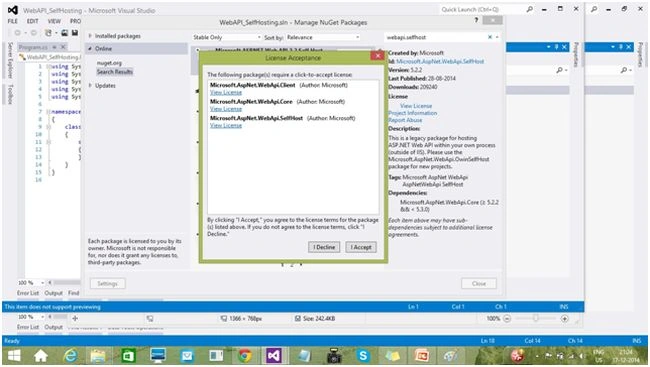Click the I Decline button
650x367 pixels.
324,247
